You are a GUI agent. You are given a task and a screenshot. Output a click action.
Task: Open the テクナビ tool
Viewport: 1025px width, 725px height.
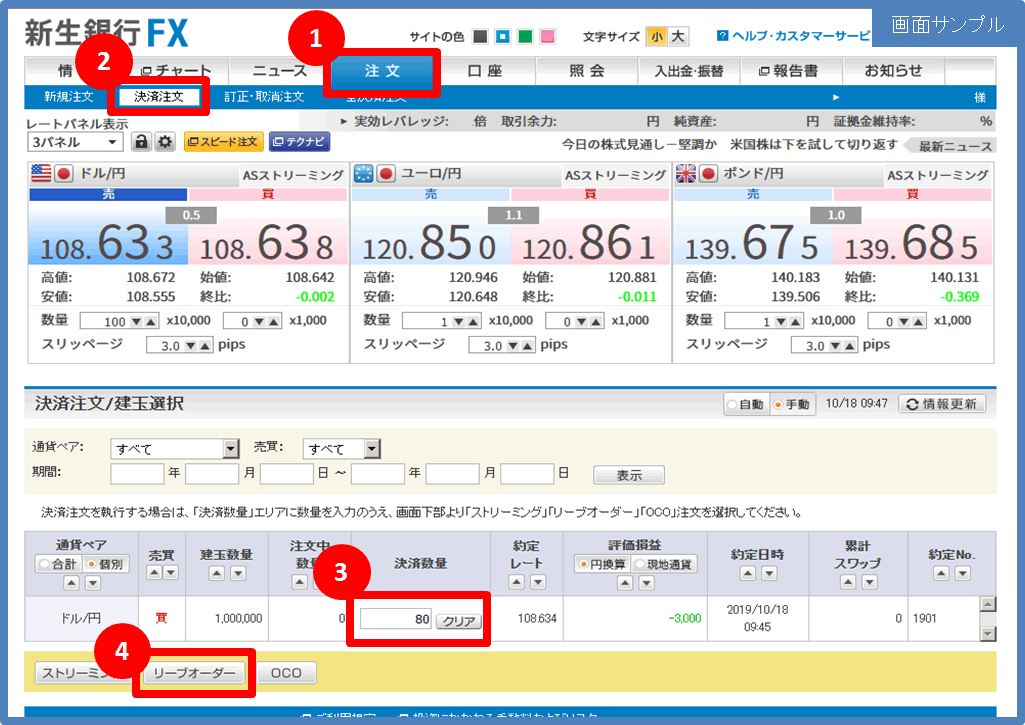[x=299, y=142]
